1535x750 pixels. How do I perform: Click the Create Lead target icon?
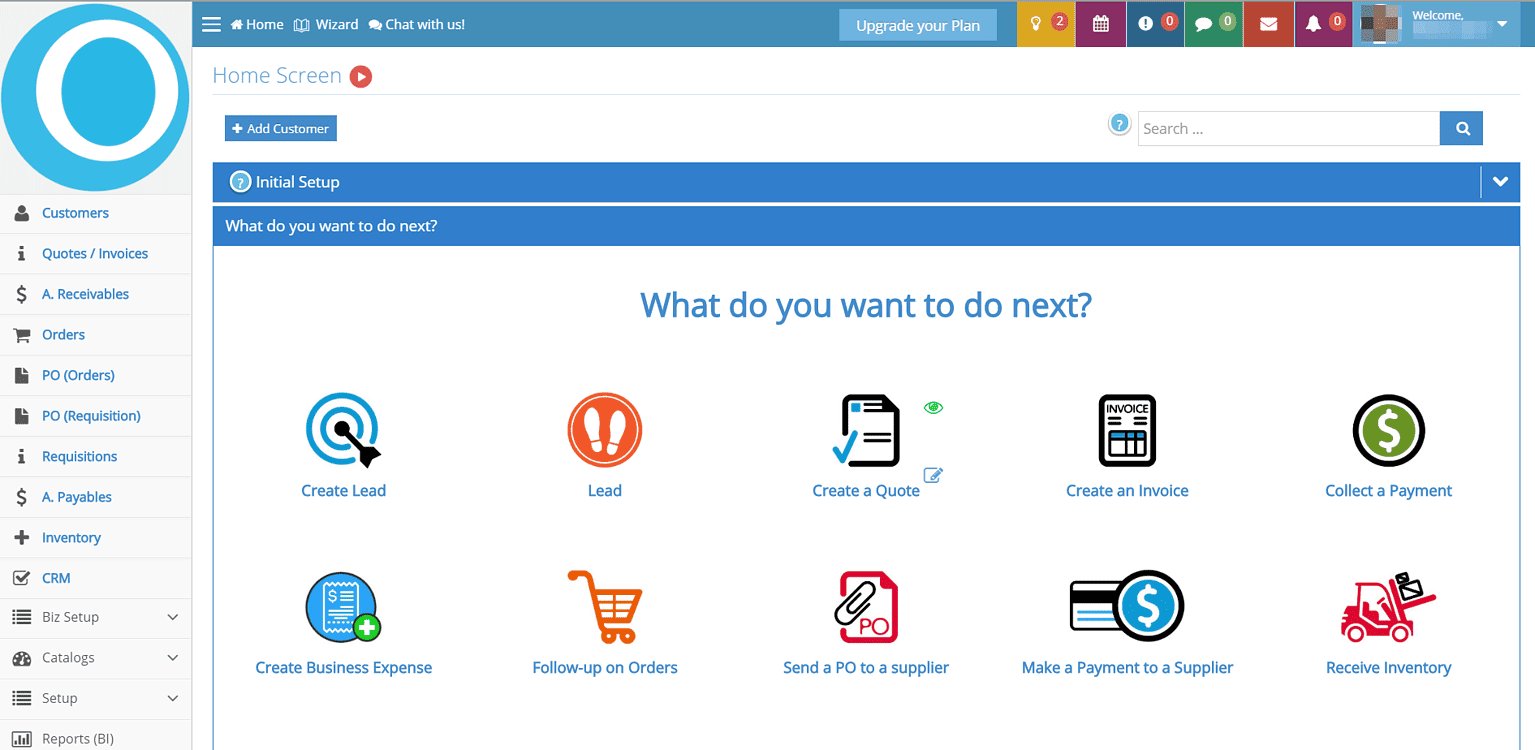tap(343, 430)
